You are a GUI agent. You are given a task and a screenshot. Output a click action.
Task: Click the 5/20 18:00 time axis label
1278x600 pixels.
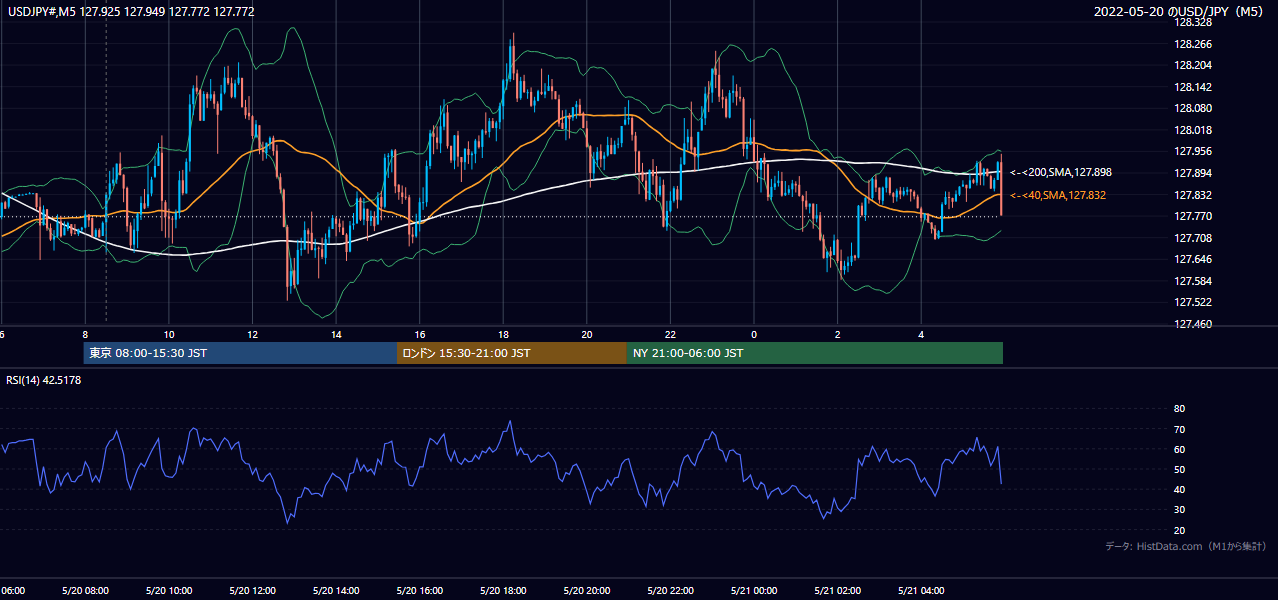coord(503,591)
